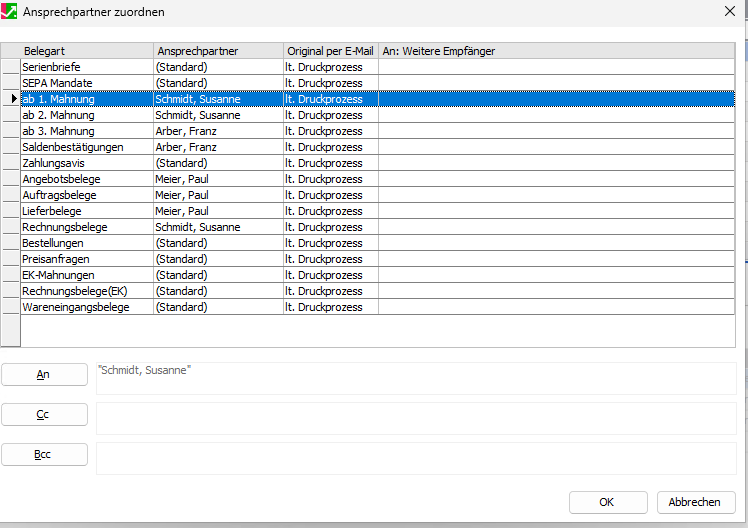
Task: Click inside the Bcc text field
Action: point(415,458)
